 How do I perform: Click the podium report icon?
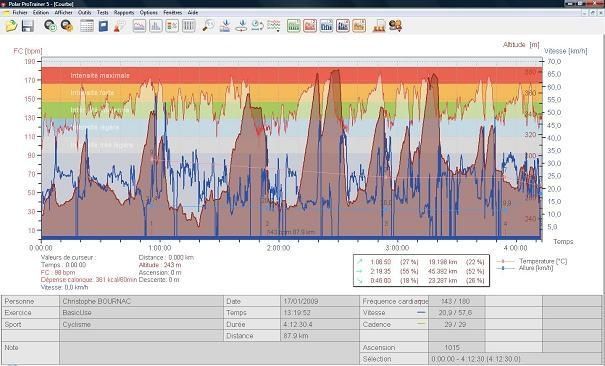pyautogui.click(x=379, y=26)
